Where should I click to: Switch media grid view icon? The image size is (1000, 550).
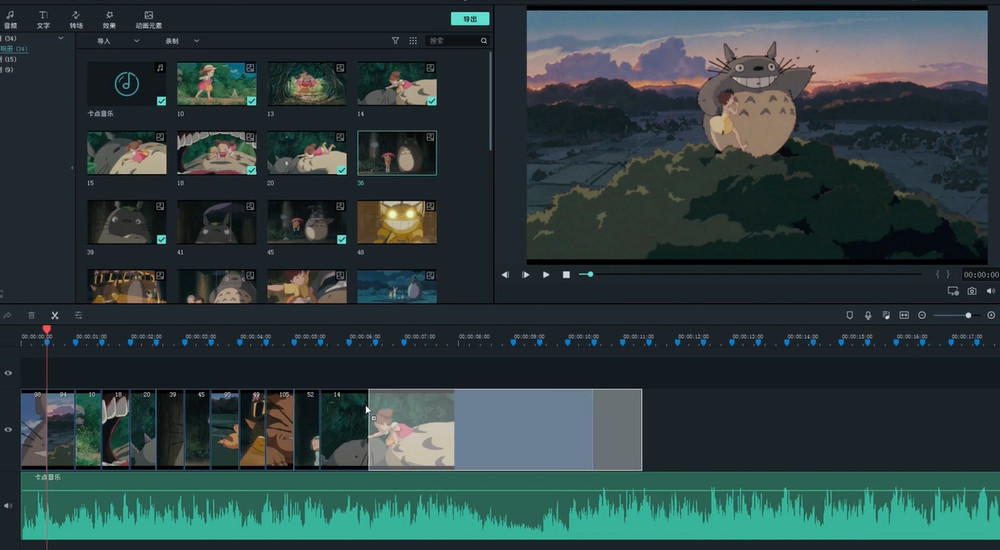coord(413,41)
